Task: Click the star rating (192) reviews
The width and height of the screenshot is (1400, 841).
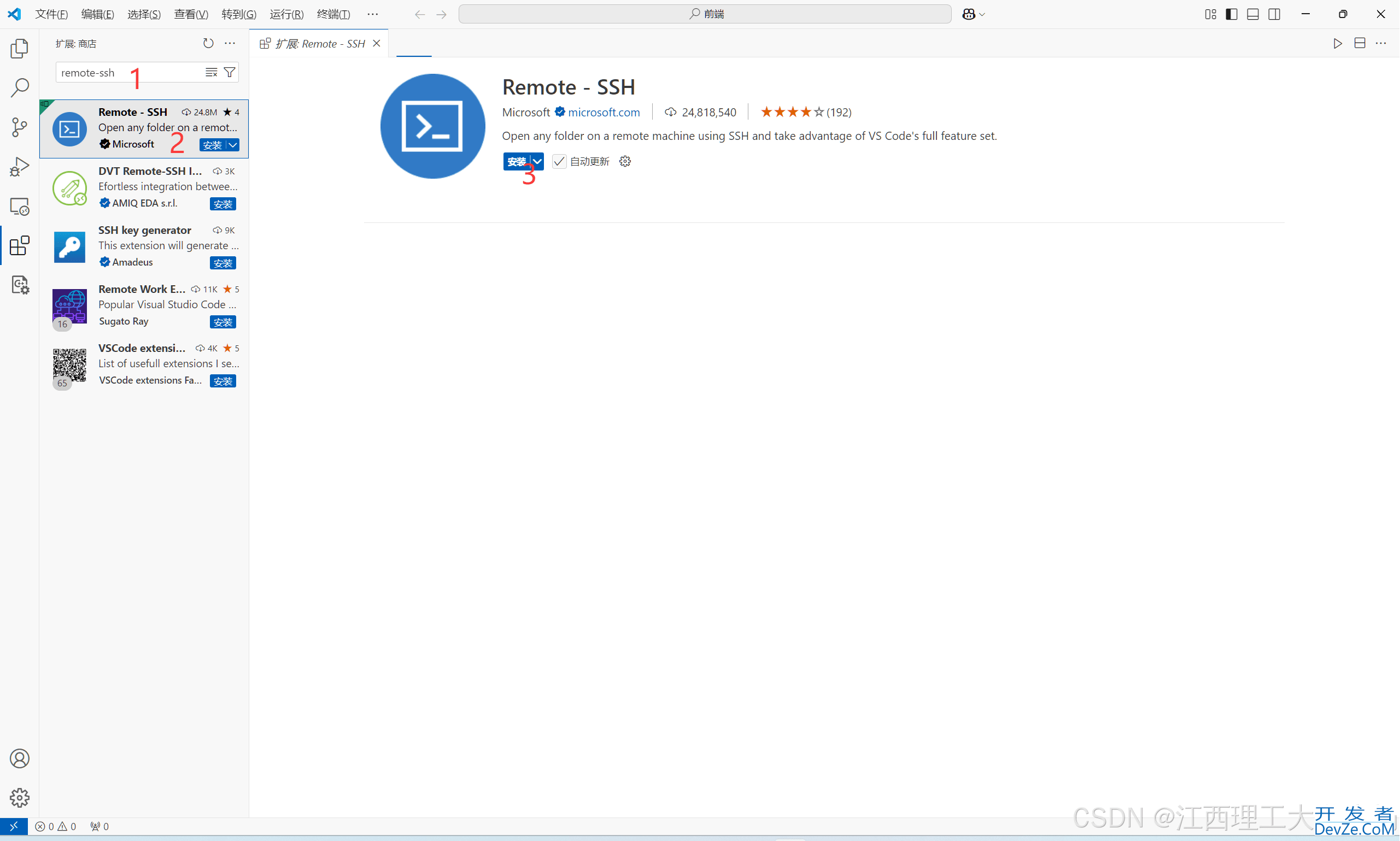Action: pos(806,112)
